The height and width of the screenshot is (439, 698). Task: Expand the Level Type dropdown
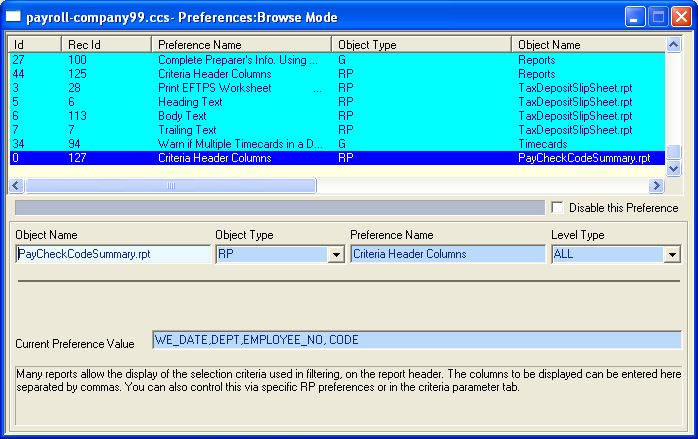tap(671, 255)
